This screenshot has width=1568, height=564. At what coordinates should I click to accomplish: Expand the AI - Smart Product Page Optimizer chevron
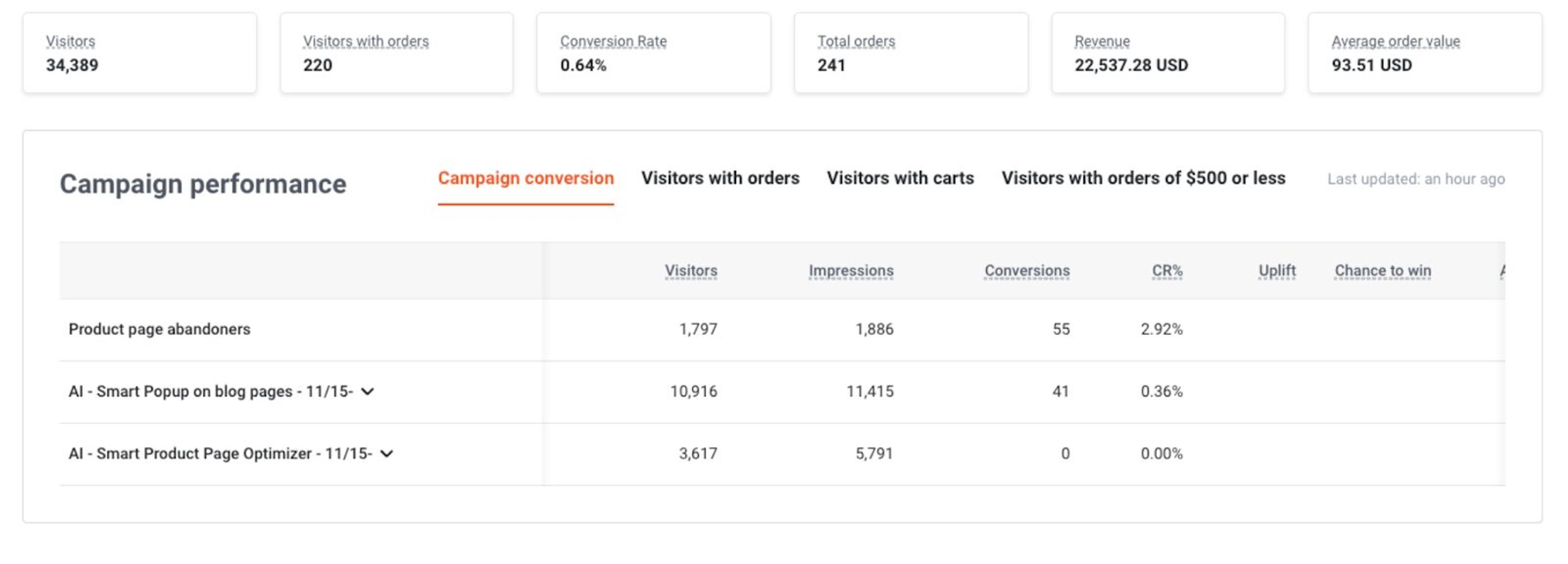coord(387,453)
